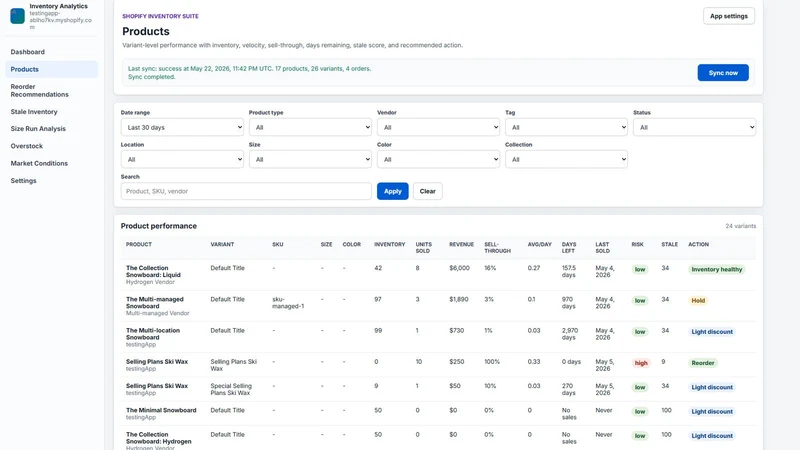The image size is (800, 450).
Task: Click the Reorder action badge
Action: pyautogui.click(x=703, y=363)
